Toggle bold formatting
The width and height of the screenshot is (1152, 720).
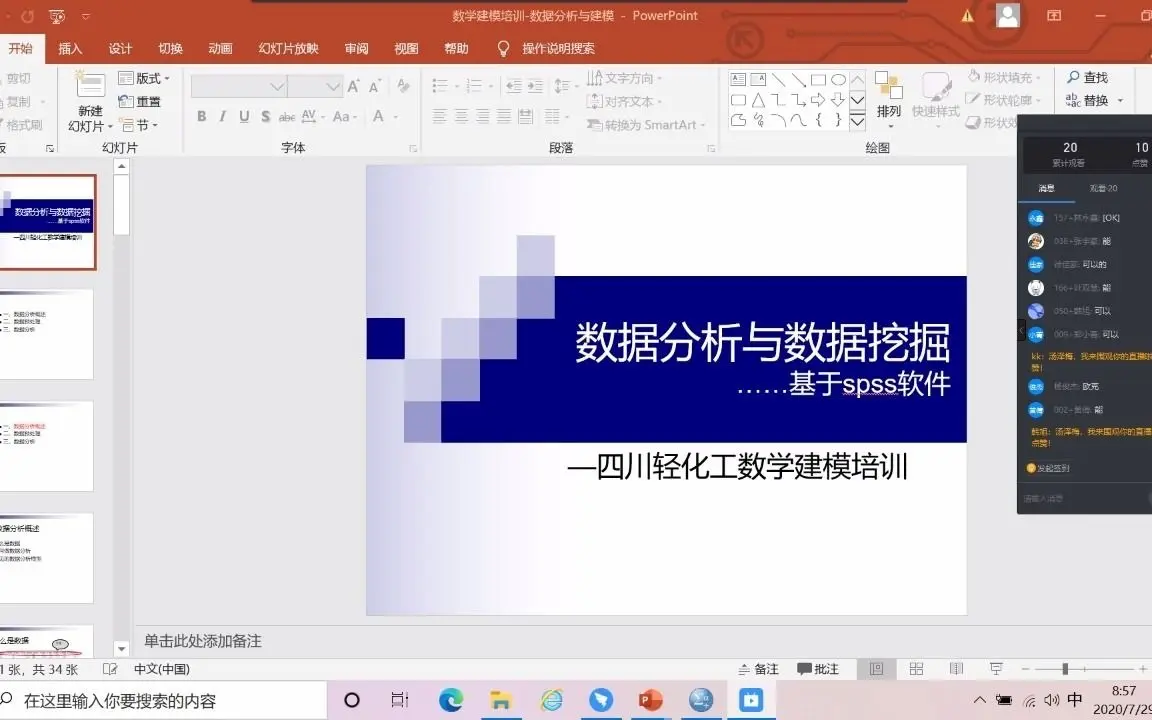pos(201,116)
